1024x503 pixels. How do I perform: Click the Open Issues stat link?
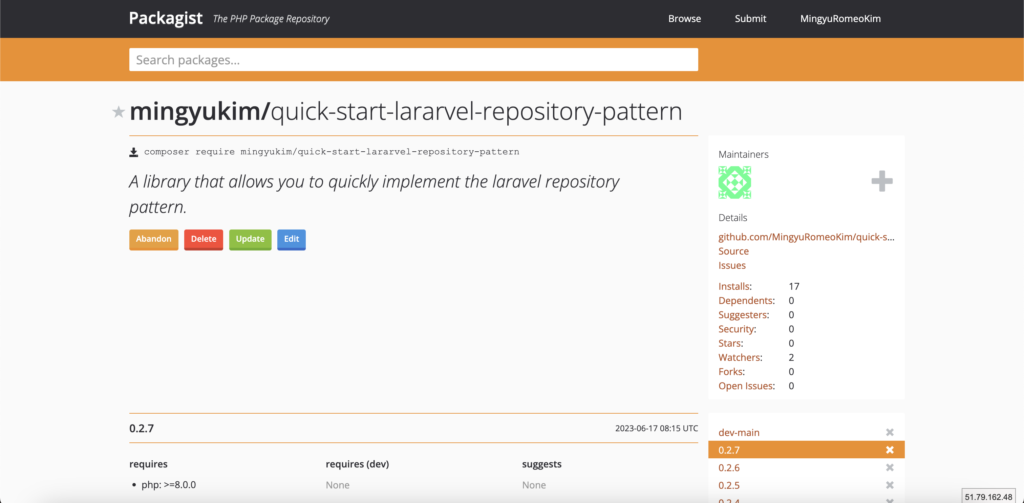[x=746, y=386]
